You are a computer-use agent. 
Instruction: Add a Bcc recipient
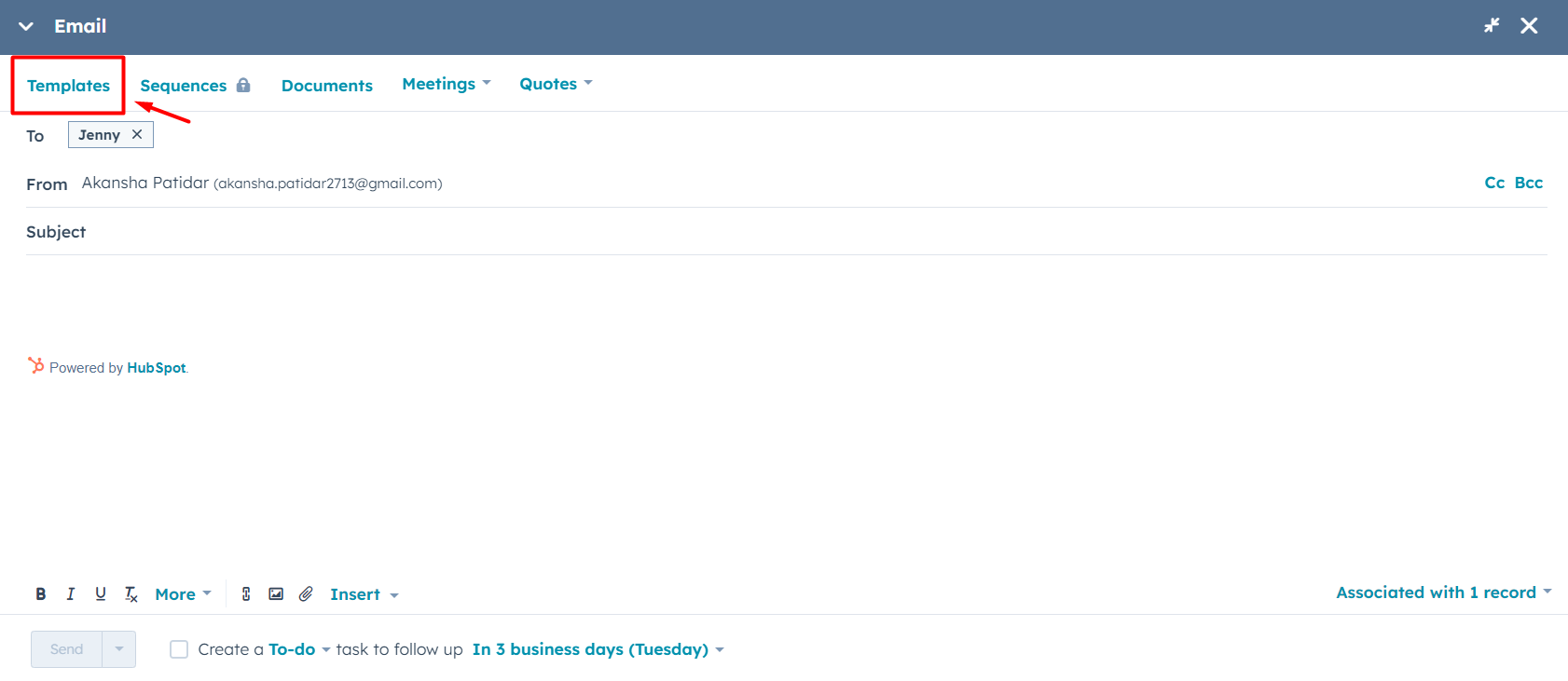point(1528,183)
